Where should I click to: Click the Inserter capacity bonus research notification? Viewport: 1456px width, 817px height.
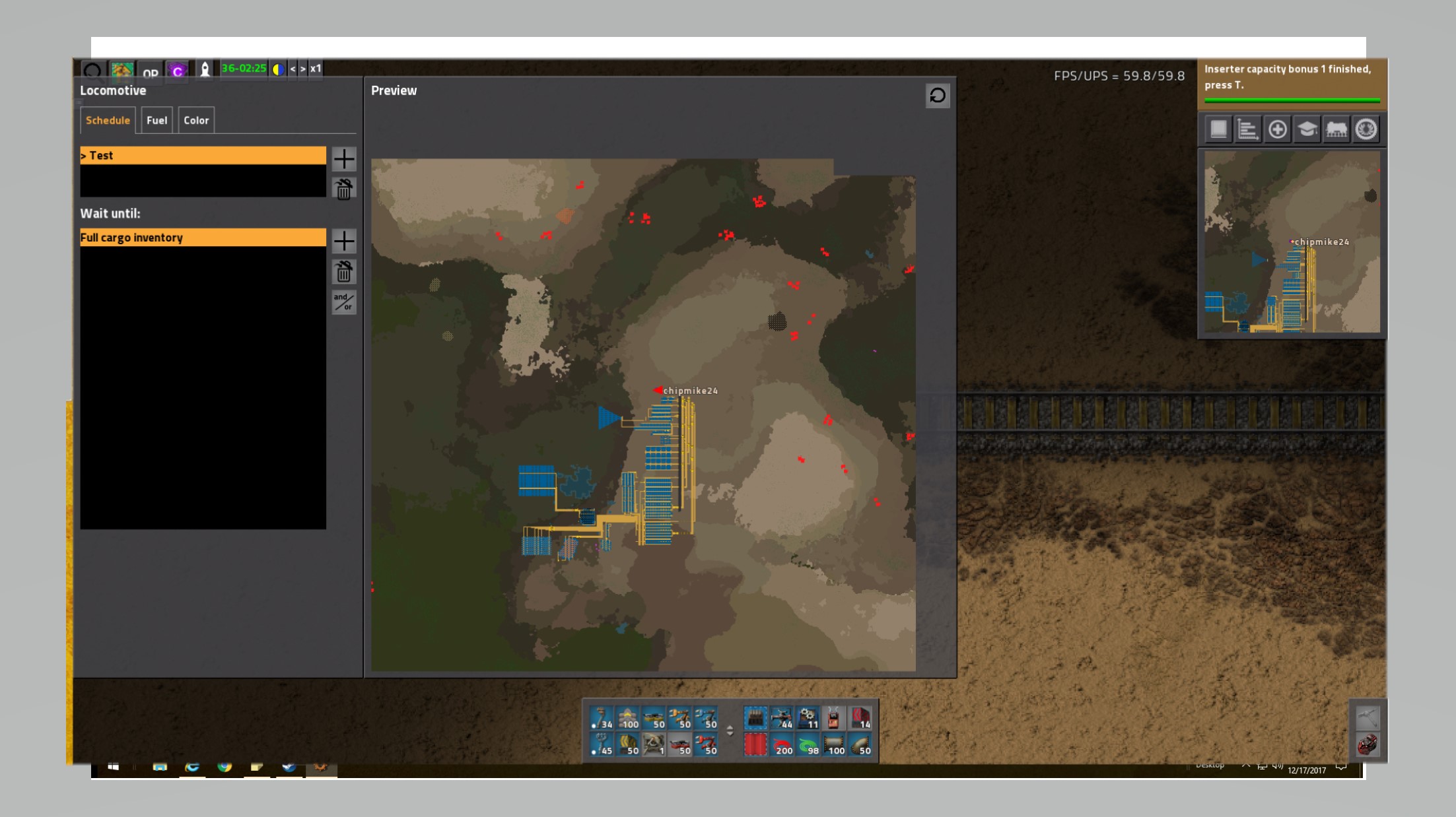1292,84
